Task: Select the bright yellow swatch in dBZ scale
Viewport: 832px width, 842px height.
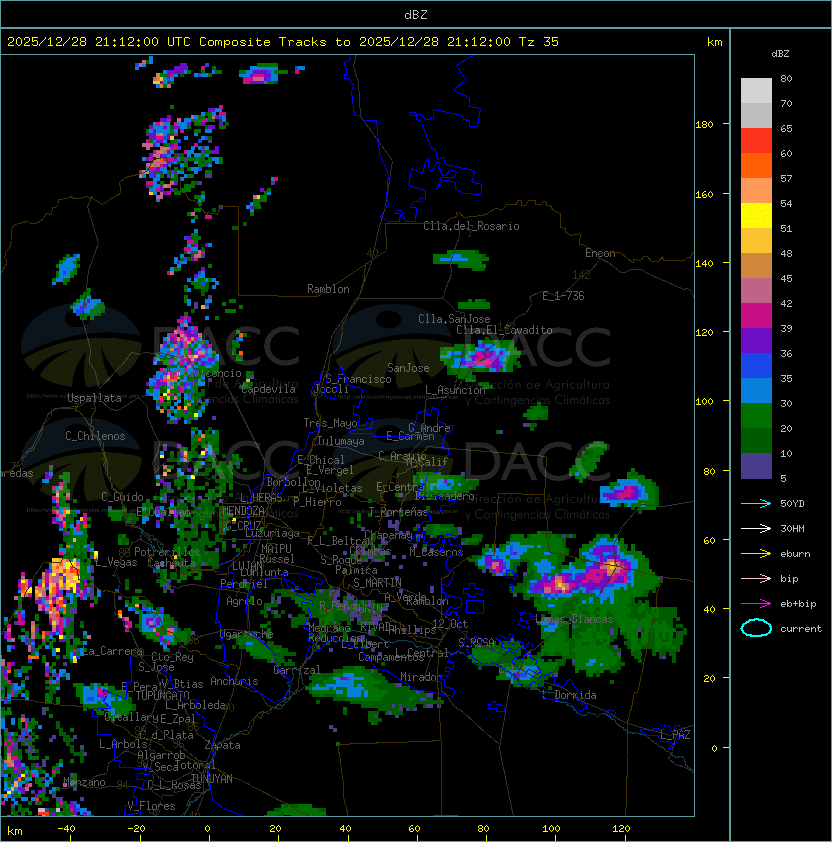Action: (x=756, y=216)
